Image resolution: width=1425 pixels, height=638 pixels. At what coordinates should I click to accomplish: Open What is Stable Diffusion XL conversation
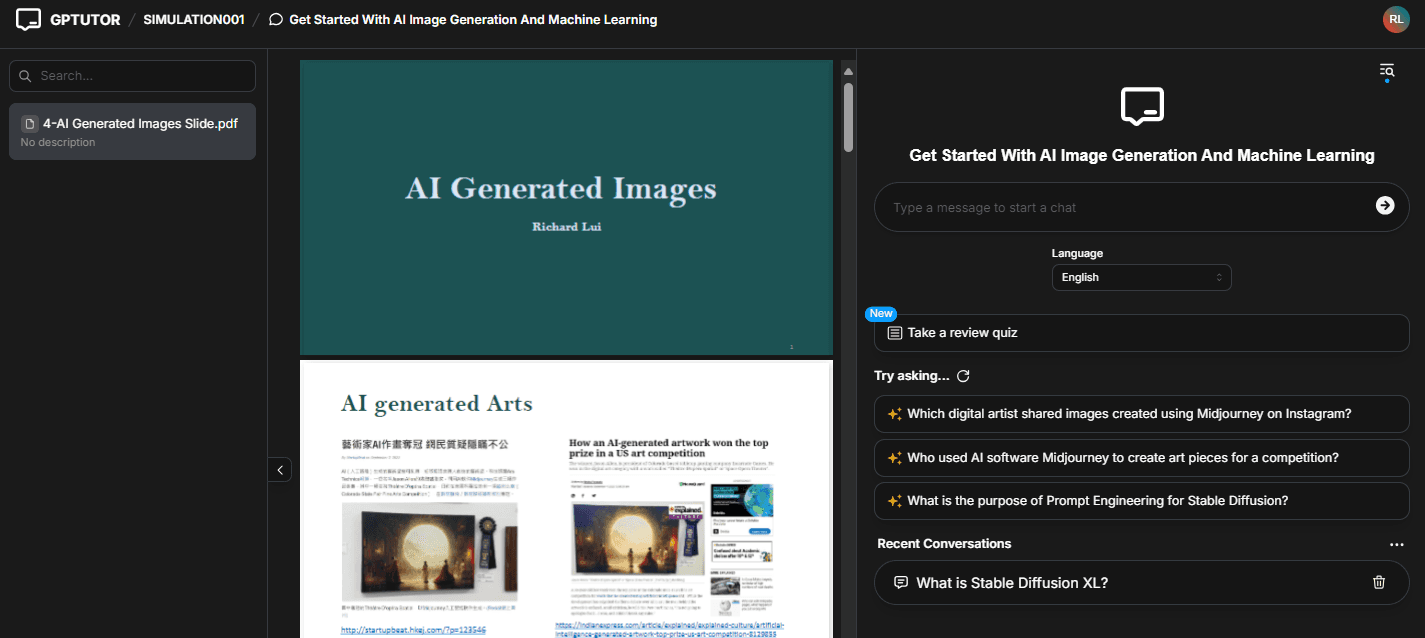1141,582
